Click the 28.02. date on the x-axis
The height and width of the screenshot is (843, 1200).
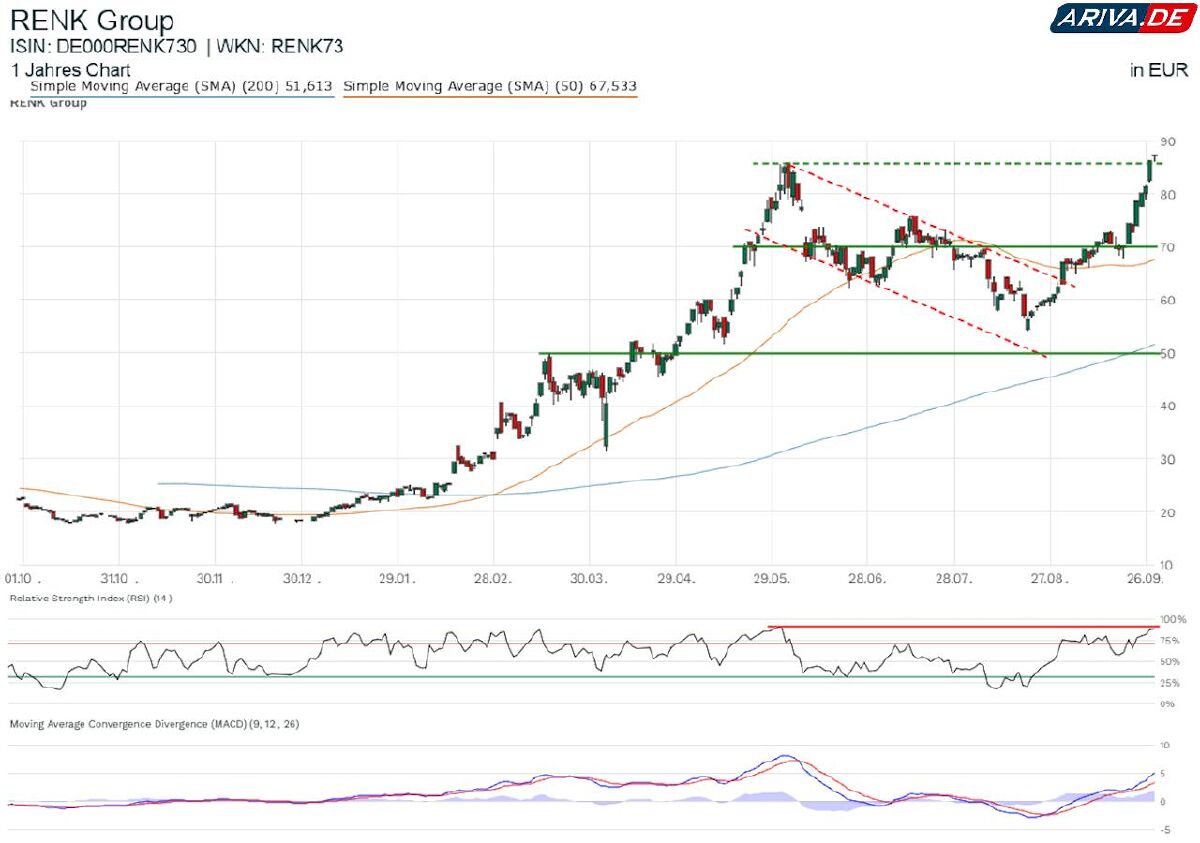[x=493, y=578]
